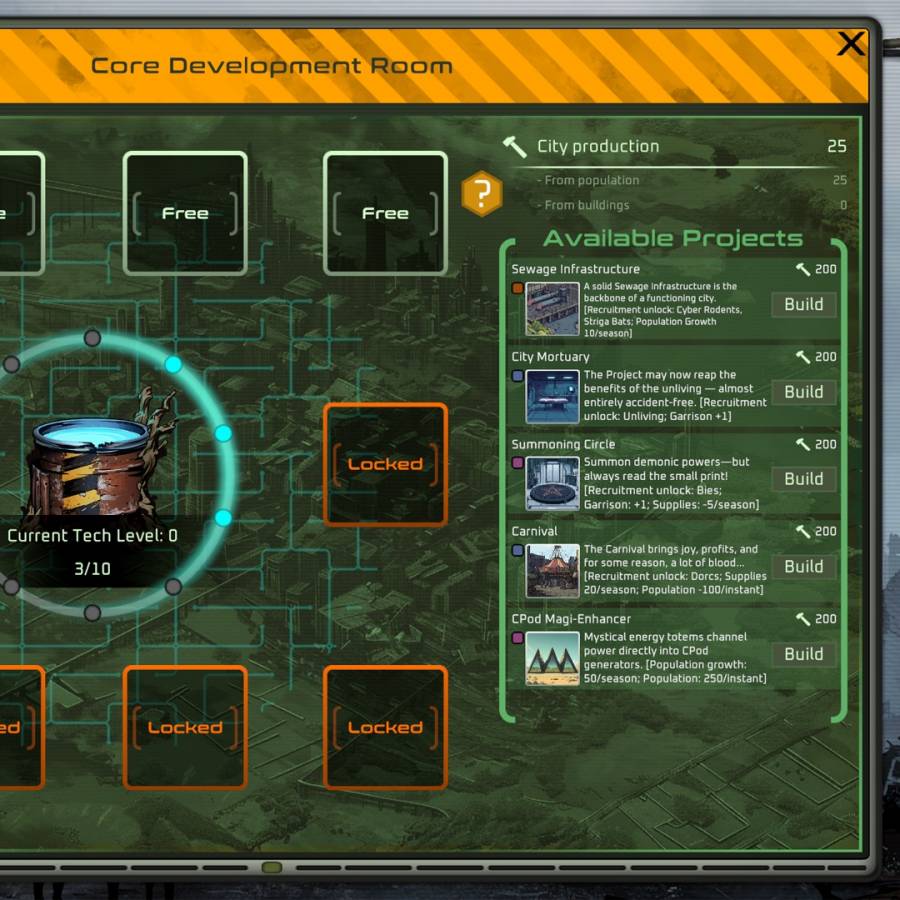Open the City Mortuary thumbnail image

coord(552,397)
